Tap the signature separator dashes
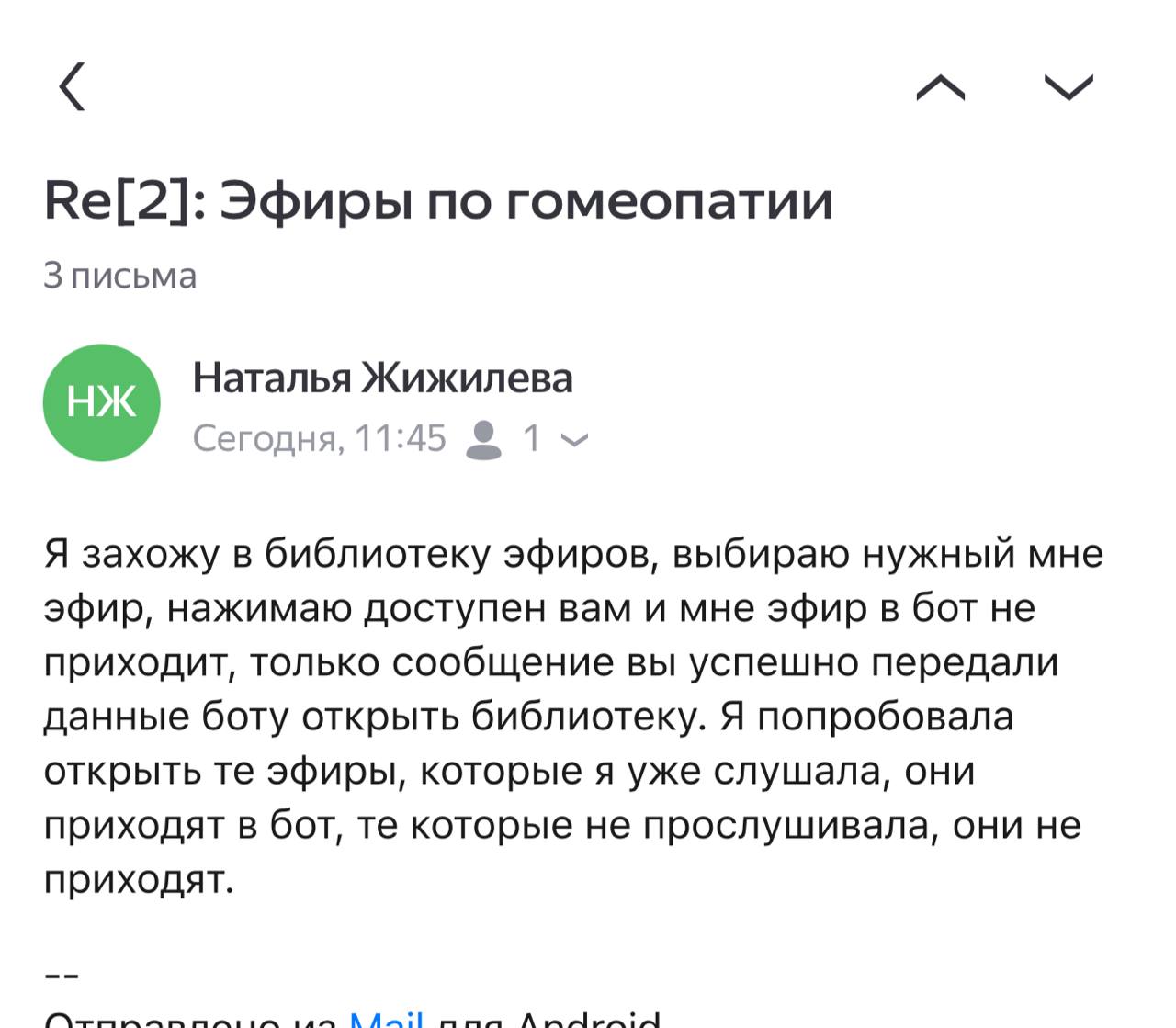Screen dimensions: 1176x1028 point(62,976)
